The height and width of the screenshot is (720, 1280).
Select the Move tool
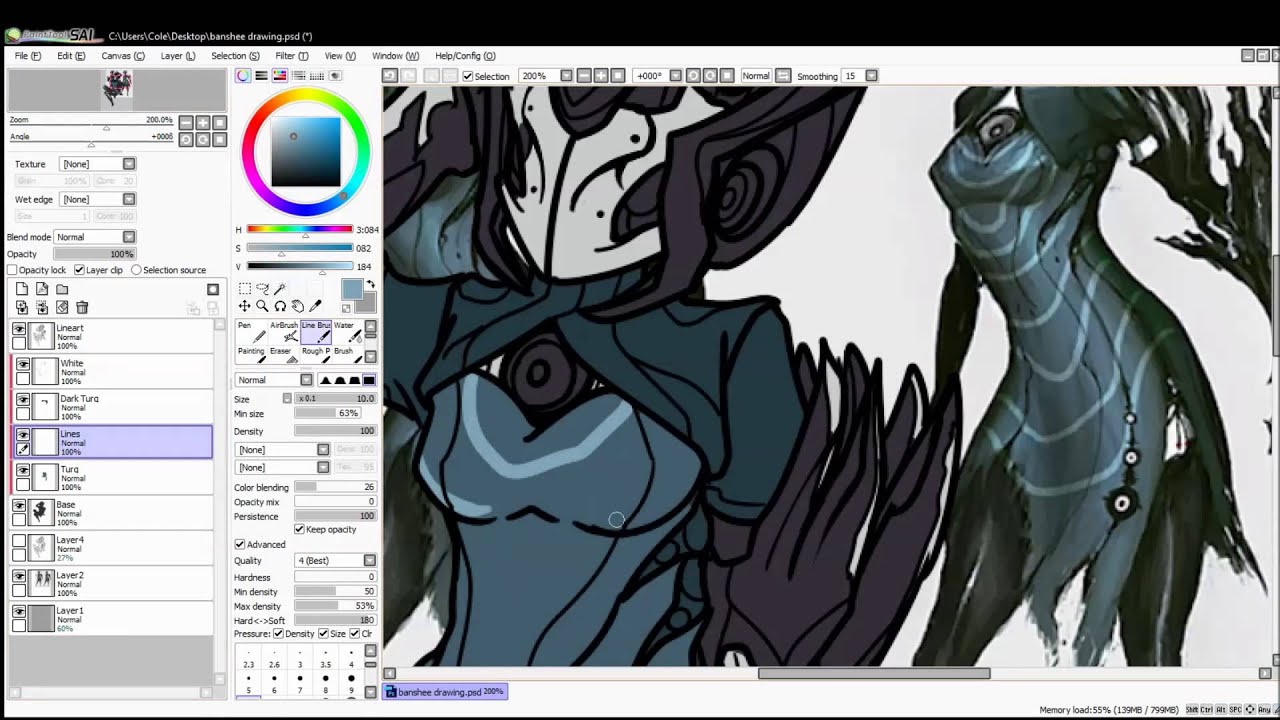pos(245,306)
